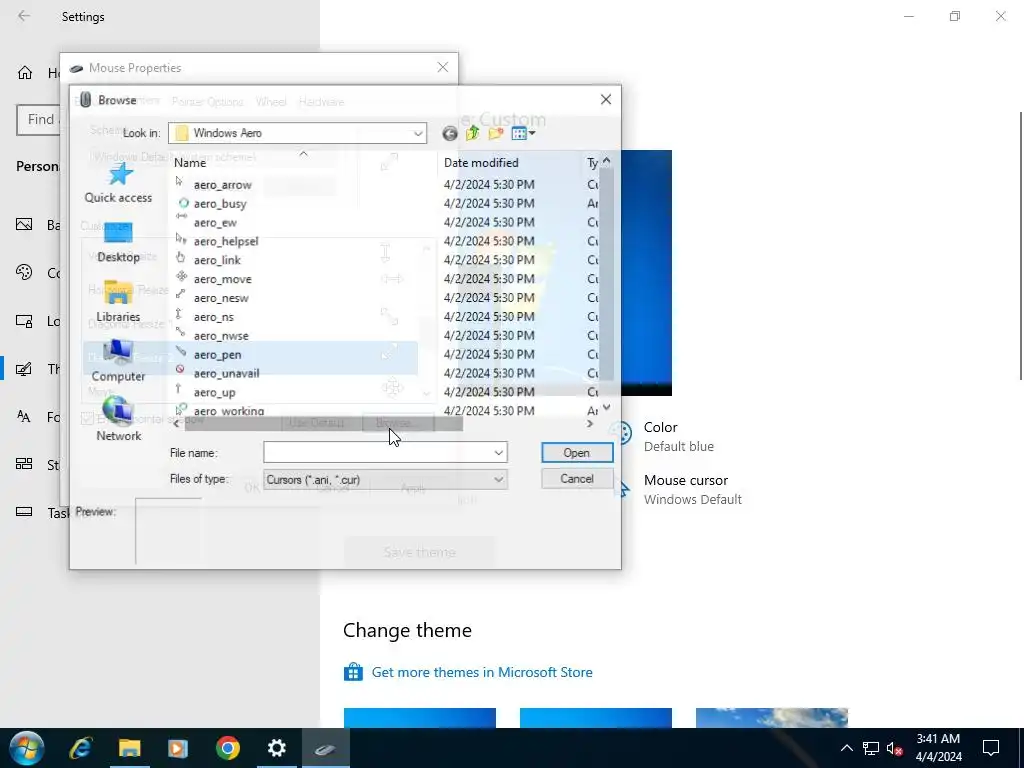Open the View menu icon in Browse dialog

point(523,134)
